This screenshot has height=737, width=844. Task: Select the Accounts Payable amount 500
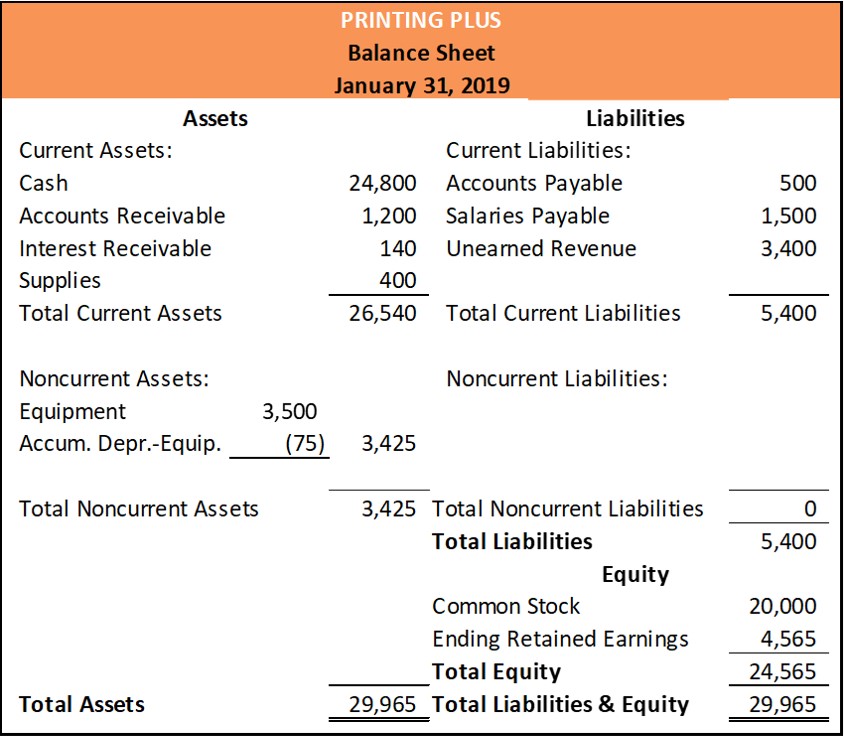tap(798, 183)
